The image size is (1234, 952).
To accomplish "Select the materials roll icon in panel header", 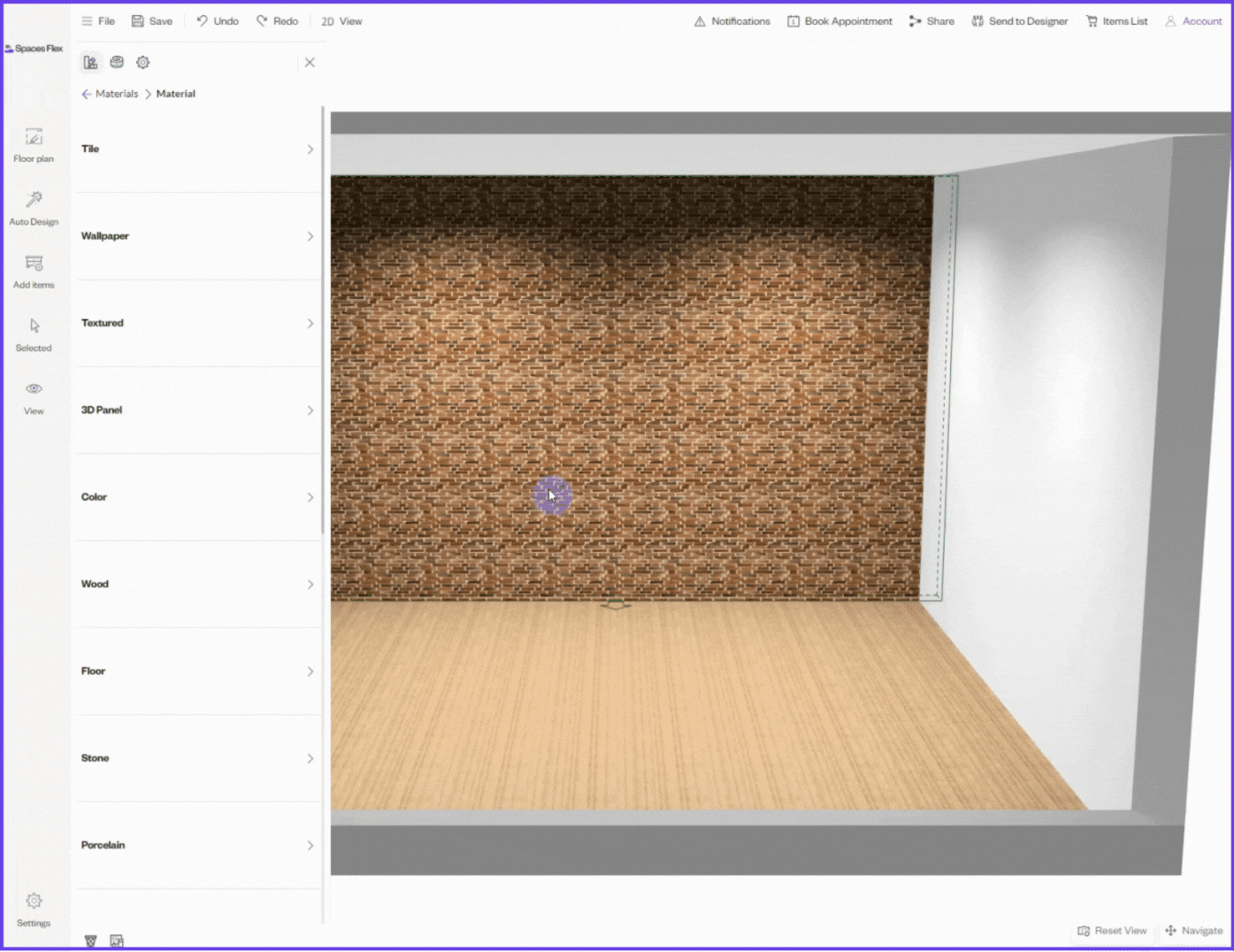I will point(117,62).
